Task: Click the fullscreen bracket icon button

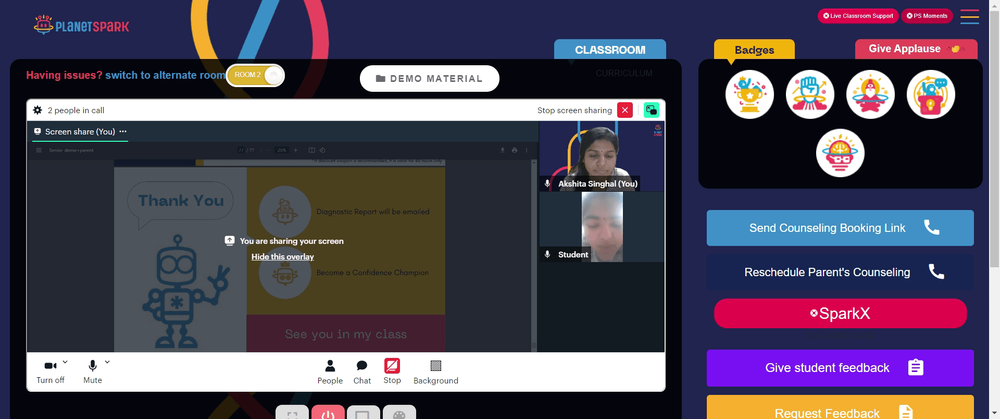Action: pos(292,413)
